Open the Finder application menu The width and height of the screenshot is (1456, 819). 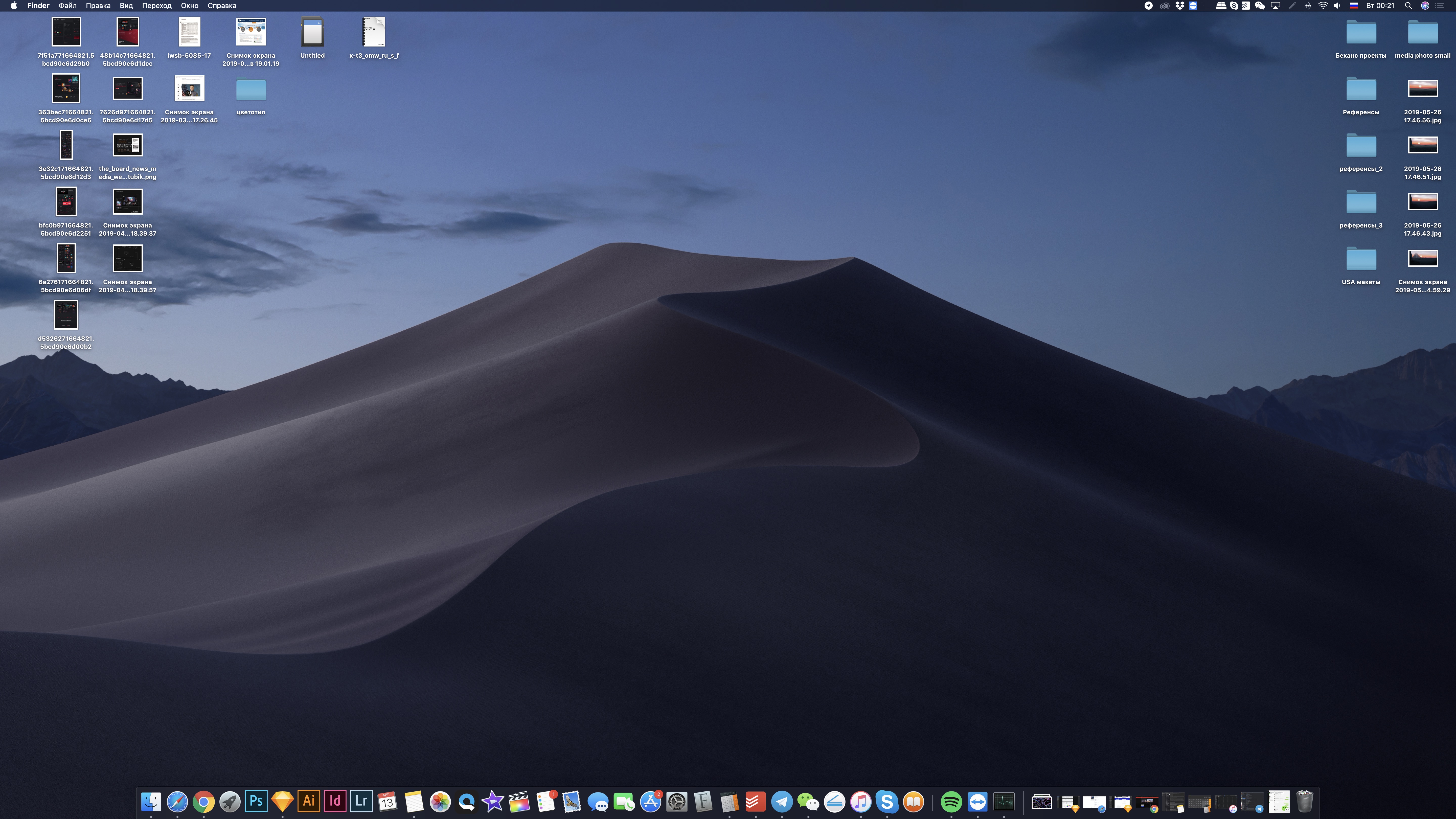tap(38, 6)
